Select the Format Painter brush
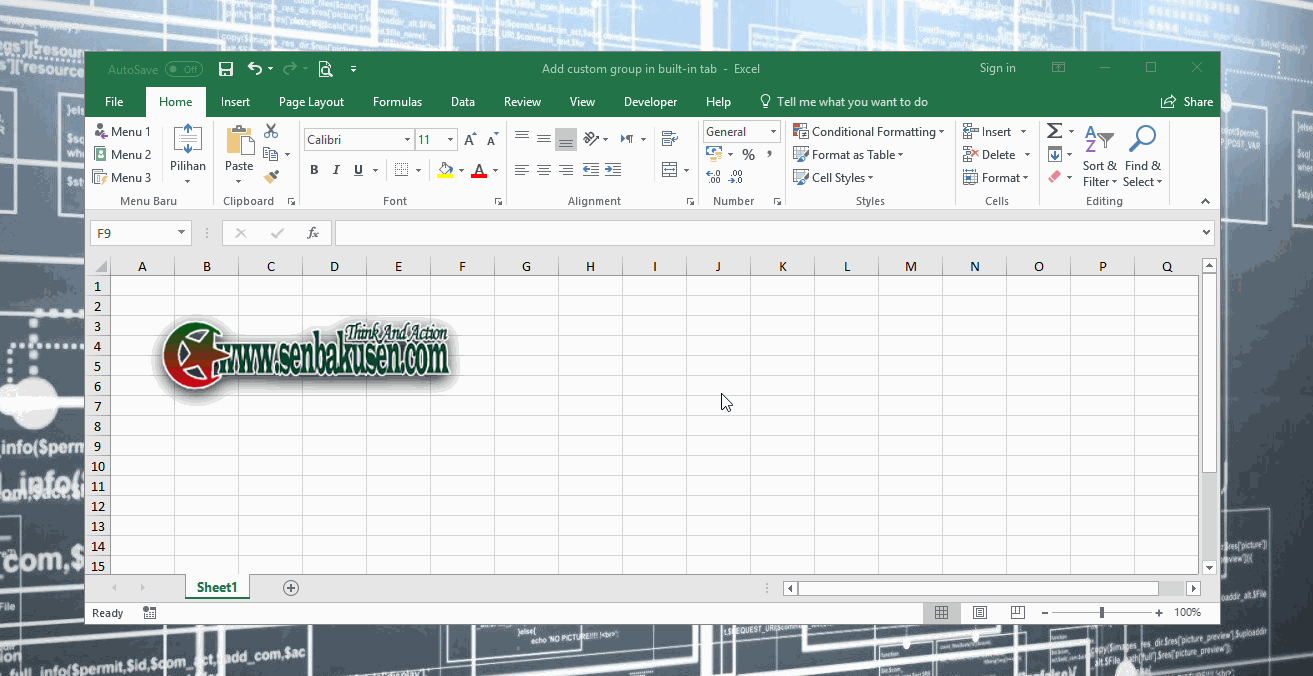The image size is (1313, 676). click(271, 177)
